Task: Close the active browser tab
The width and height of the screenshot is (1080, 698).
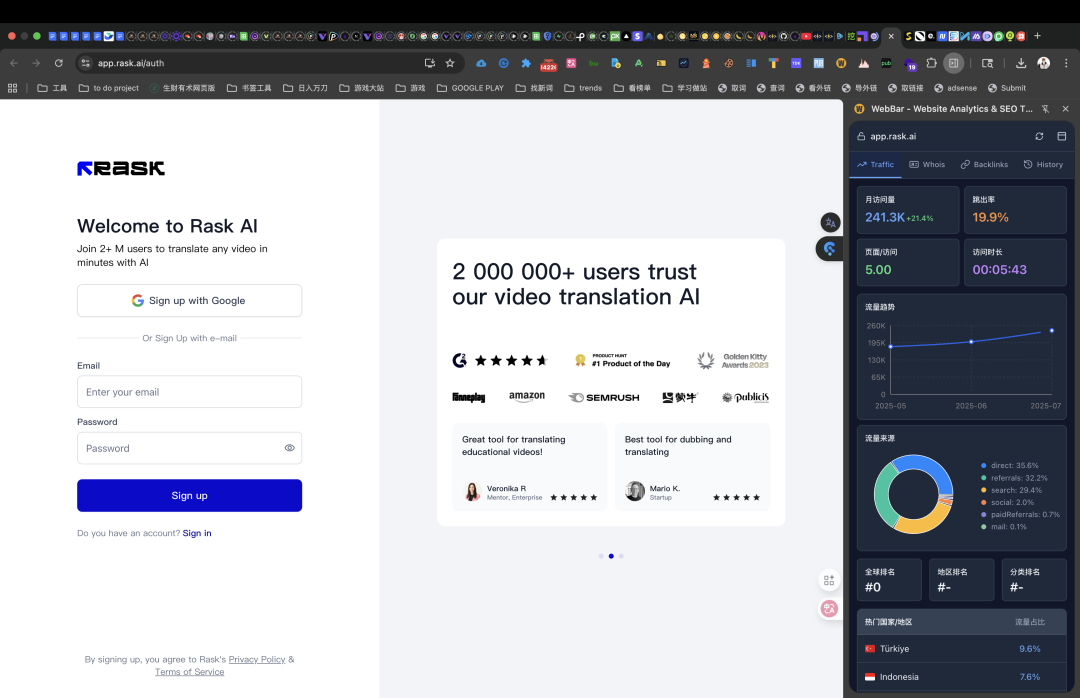Action: point(891,36)
